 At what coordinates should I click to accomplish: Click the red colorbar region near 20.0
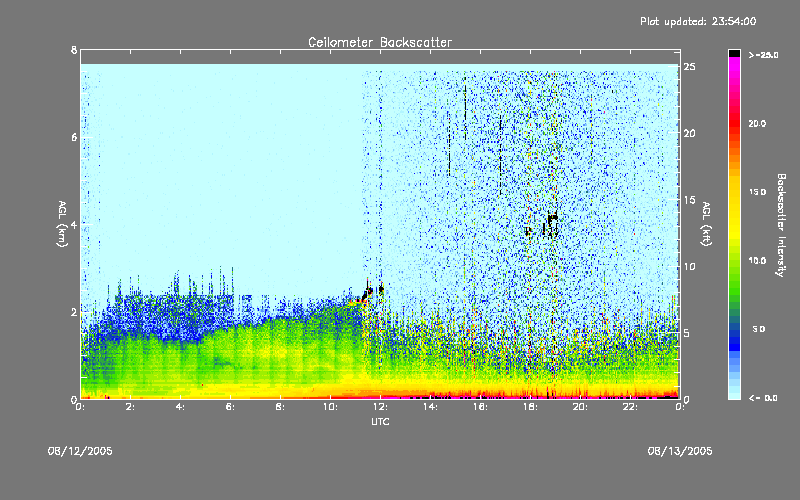pyautogui.click(x=734, y=124)
